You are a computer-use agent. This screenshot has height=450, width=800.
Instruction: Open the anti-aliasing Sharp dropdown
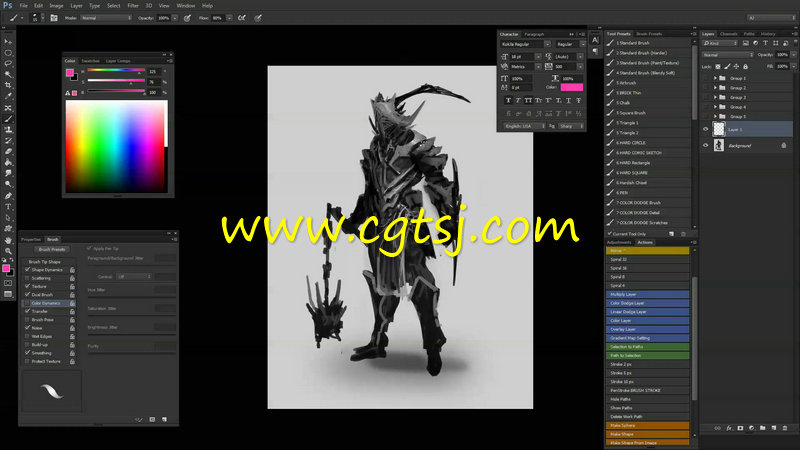571,126
